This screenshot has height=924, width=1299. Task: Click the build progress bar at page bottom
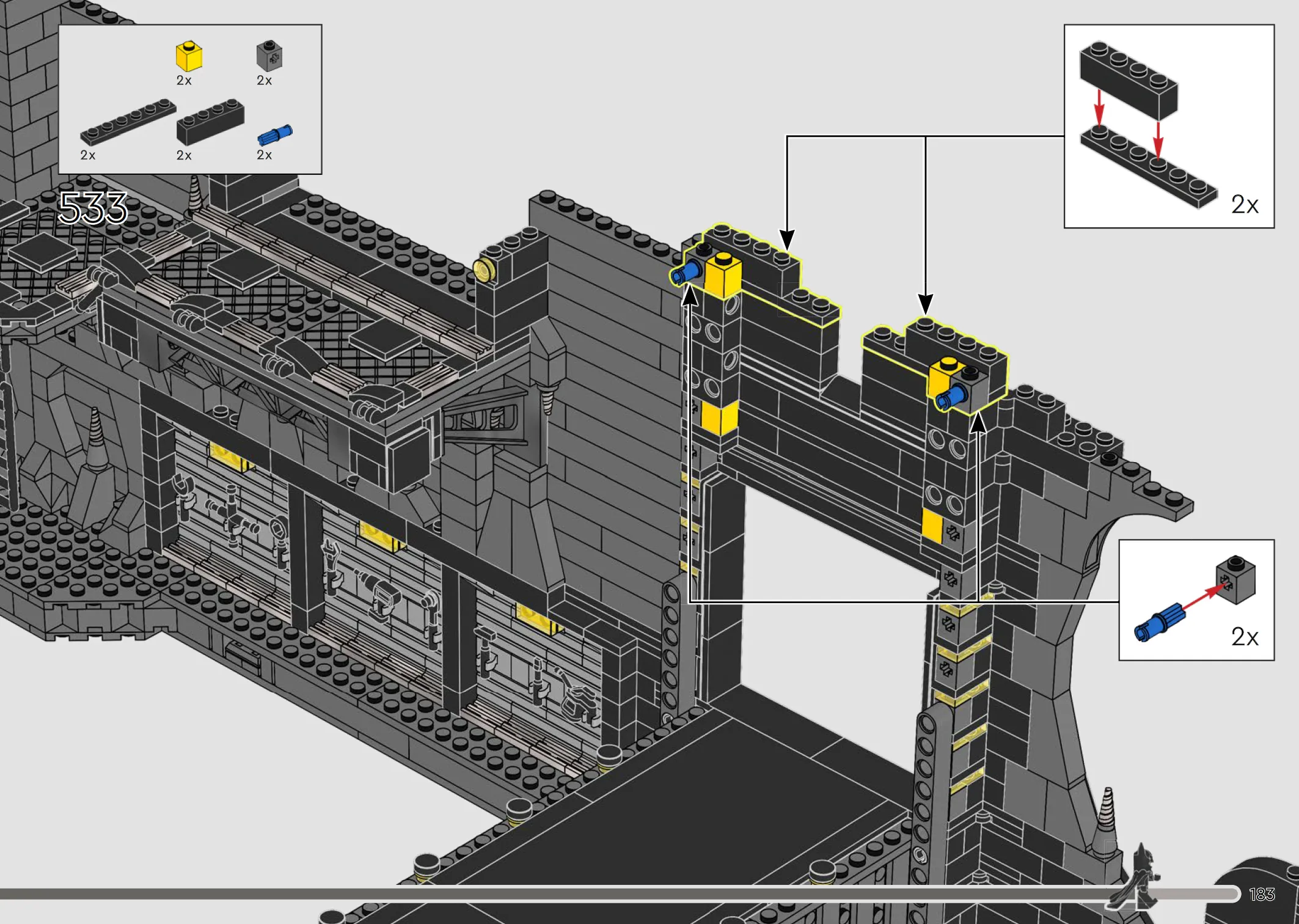click(x=620, y=894)
